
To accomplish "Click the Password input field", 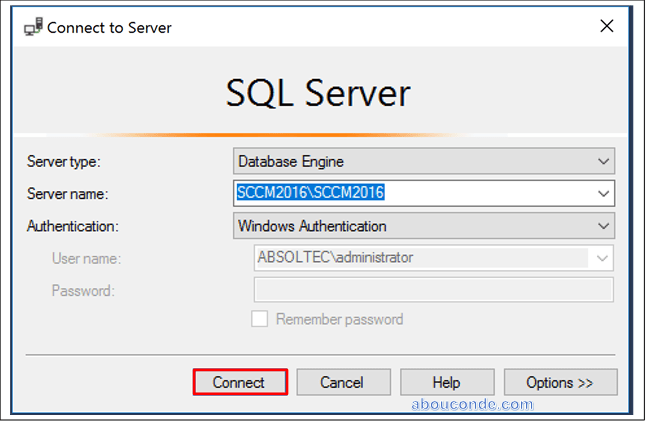I will click(x=433, y=290).
